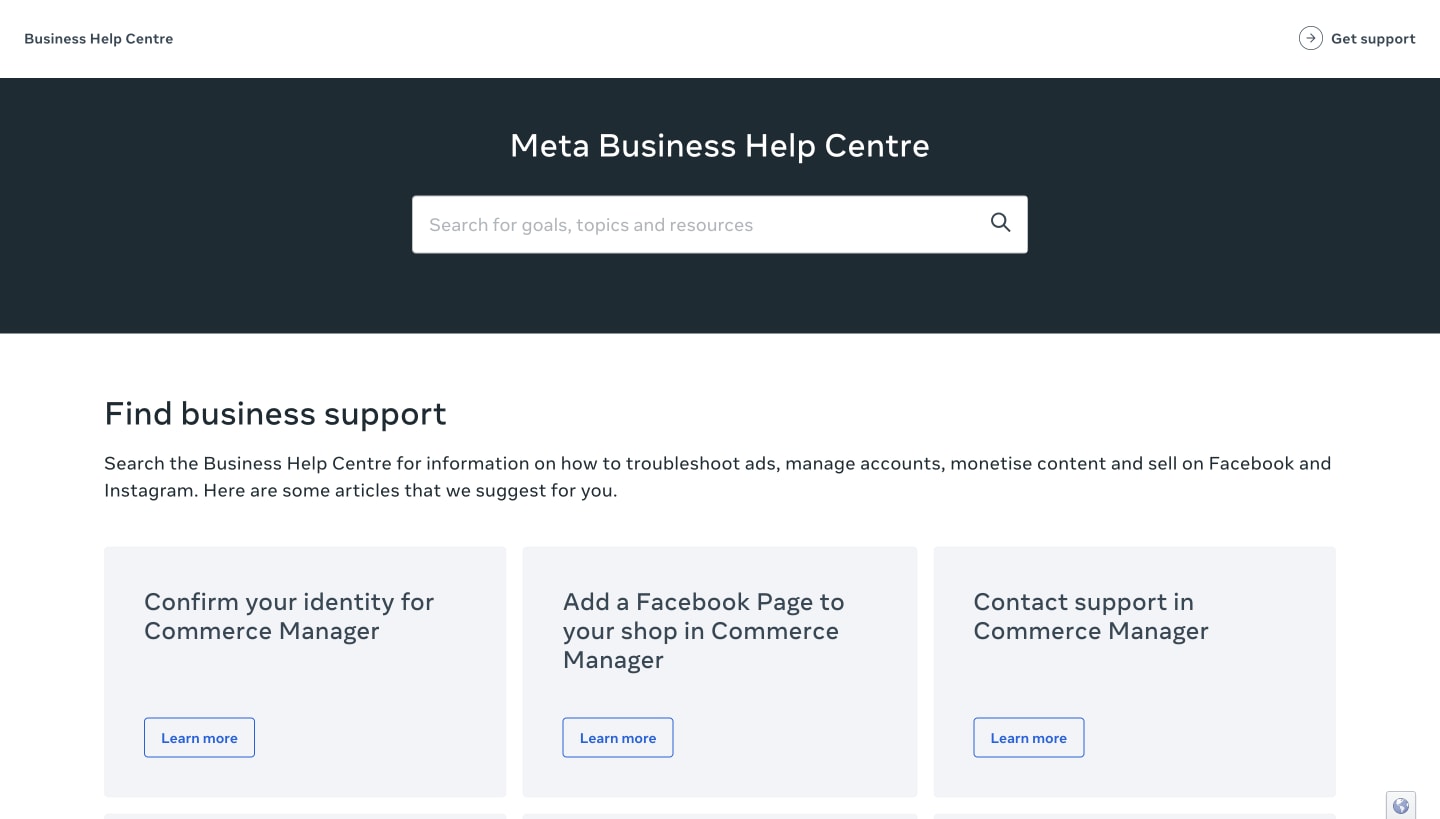The height and width of the screenshot is (819, 1440).
Task: Click the search magnifier icon
Action: point(1000,222)
